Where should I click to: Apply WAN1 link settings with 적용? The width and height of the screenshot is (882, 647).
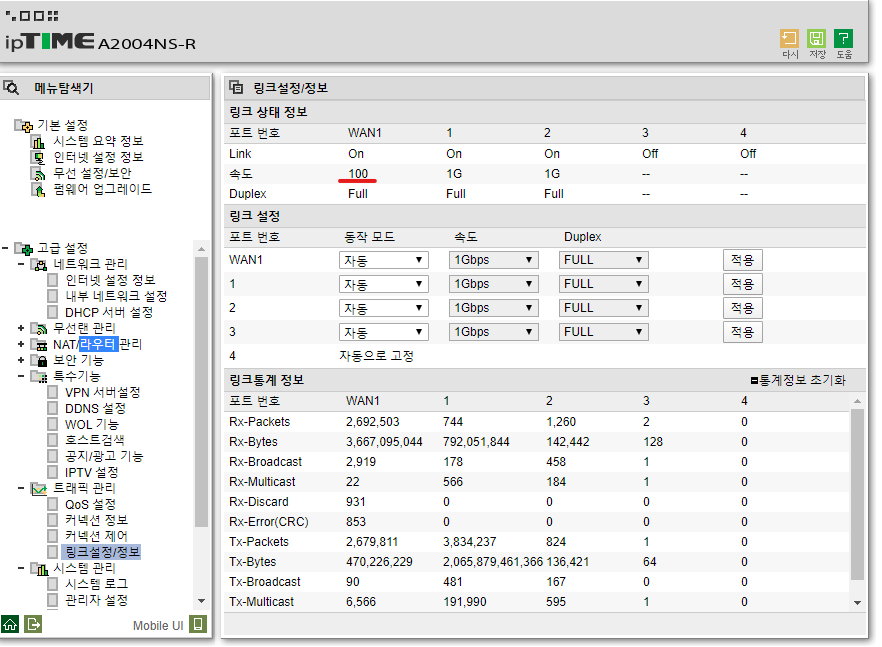tap(742, 260)
